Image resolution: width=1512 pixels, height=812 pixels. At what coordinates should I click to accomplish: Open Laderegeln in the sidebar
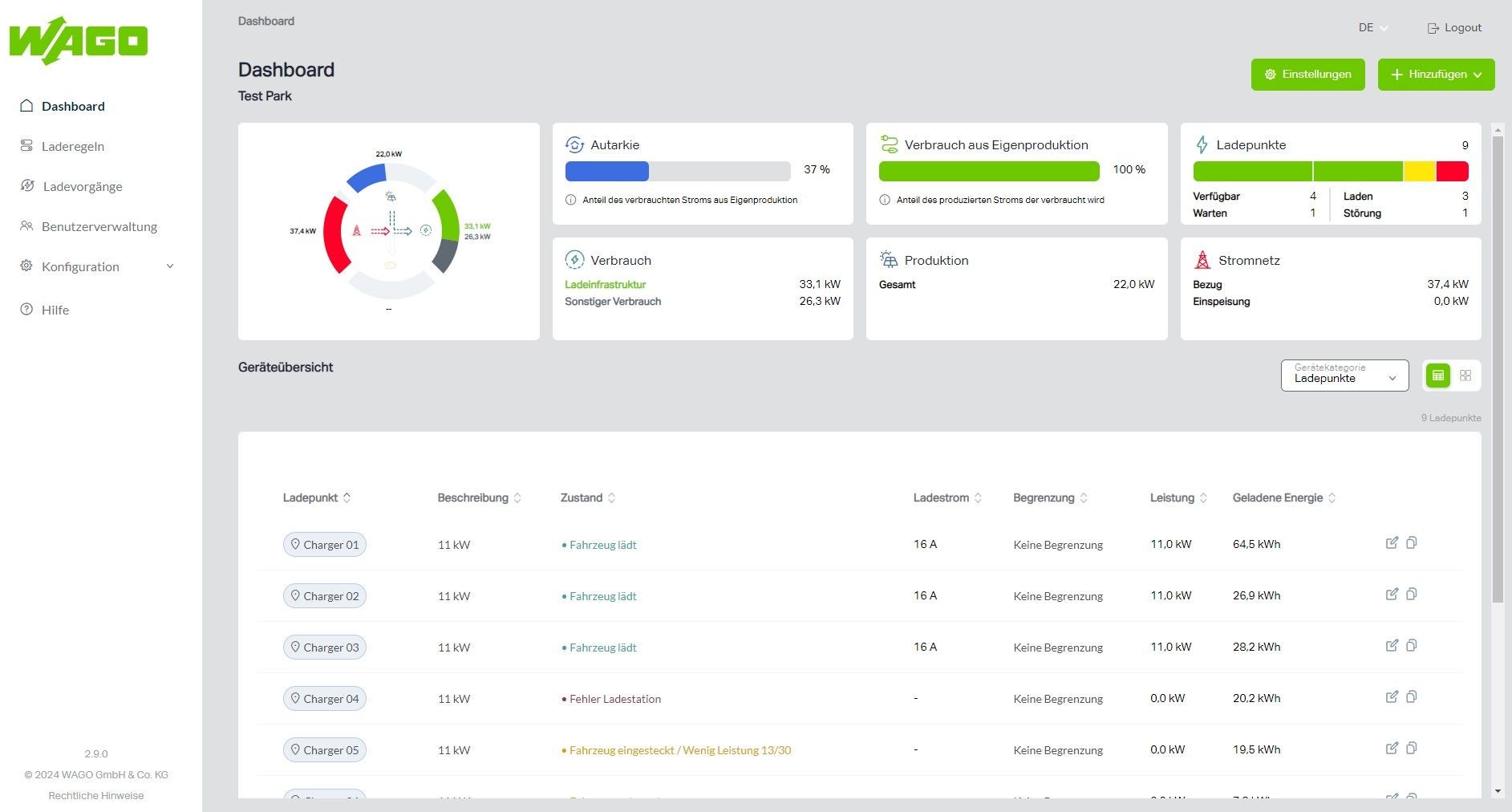73,146
